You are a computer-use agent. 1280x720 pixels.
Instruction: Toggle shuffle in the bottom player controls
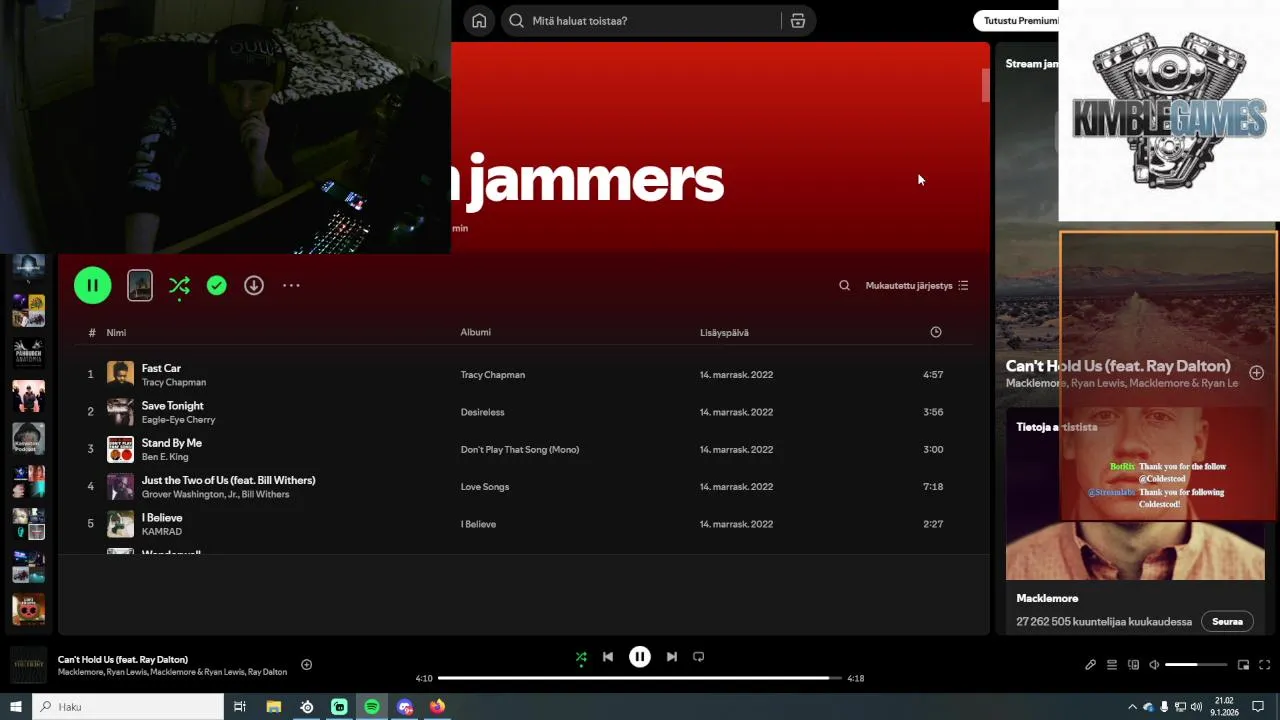click(581, 657)
